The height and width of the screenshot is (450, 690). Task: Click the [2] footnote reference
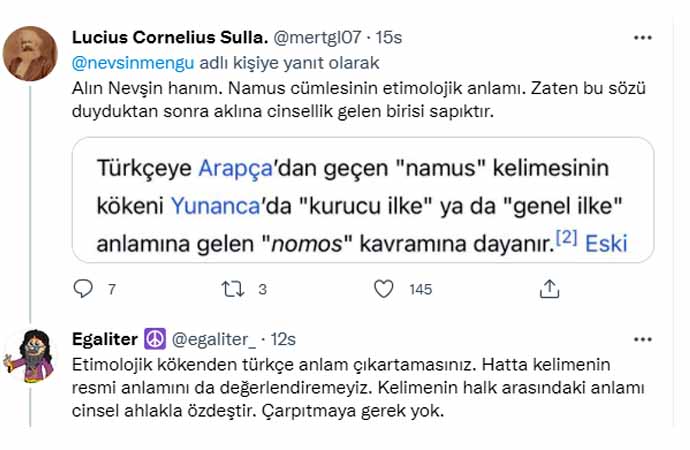[x=567, y=238]
